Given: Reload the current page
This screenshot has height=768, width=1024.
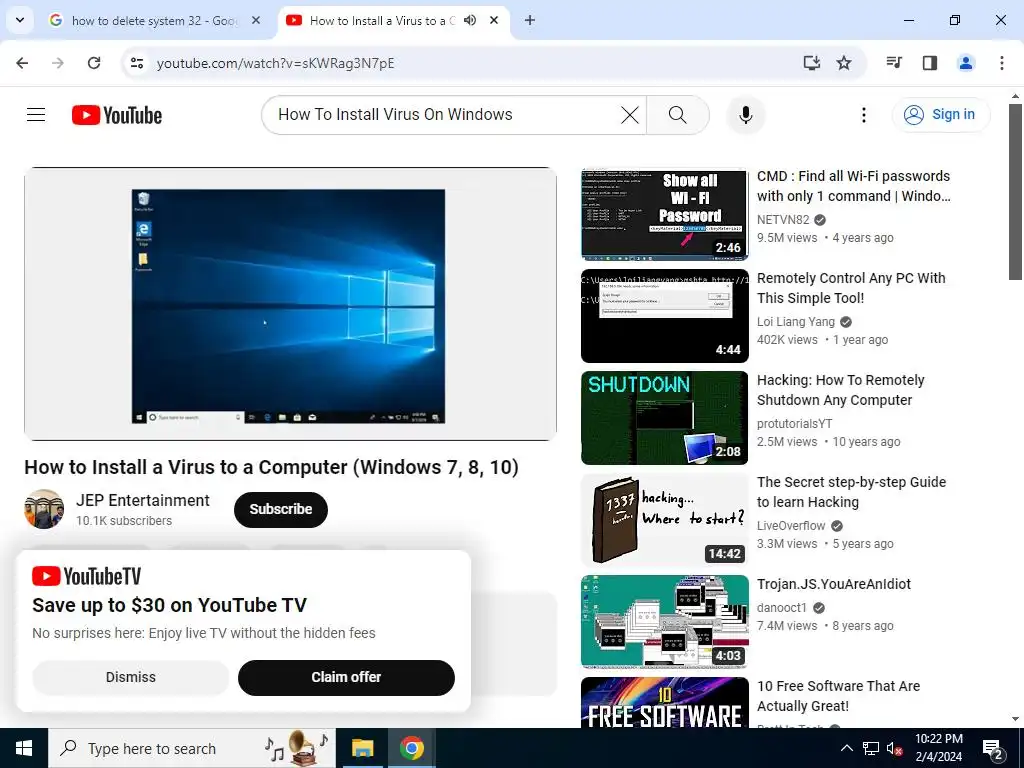Looking at the screenshot, I should coord(94,63).
